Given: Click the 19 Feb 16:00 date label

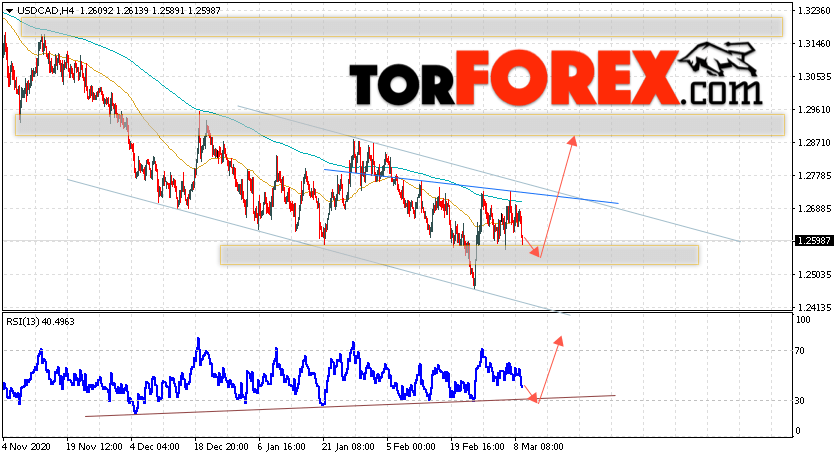Looking at the screenshot, I should 477,446.
